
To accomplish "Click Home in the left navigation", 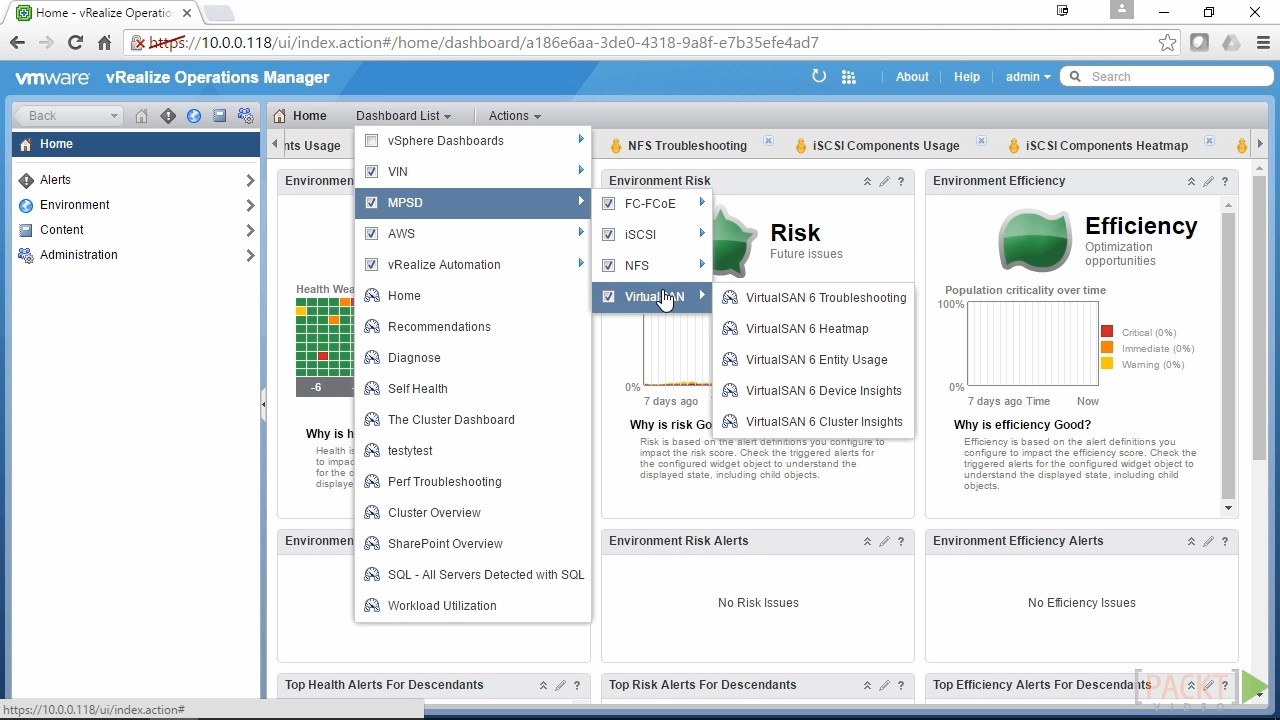I will click(136, 144).
